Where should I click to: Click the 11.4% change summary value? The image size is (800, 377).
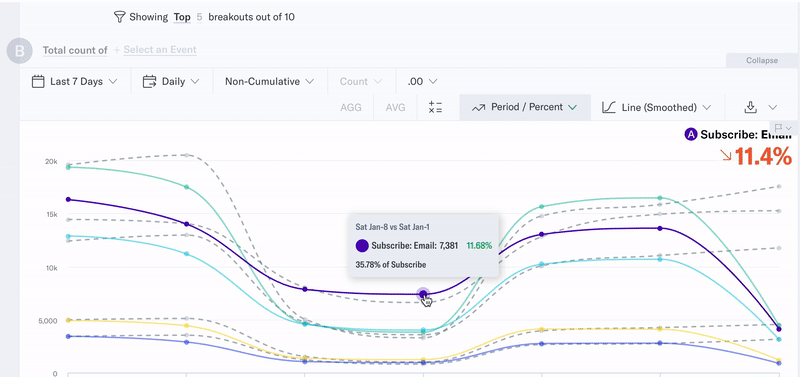(x=763, y=158)
